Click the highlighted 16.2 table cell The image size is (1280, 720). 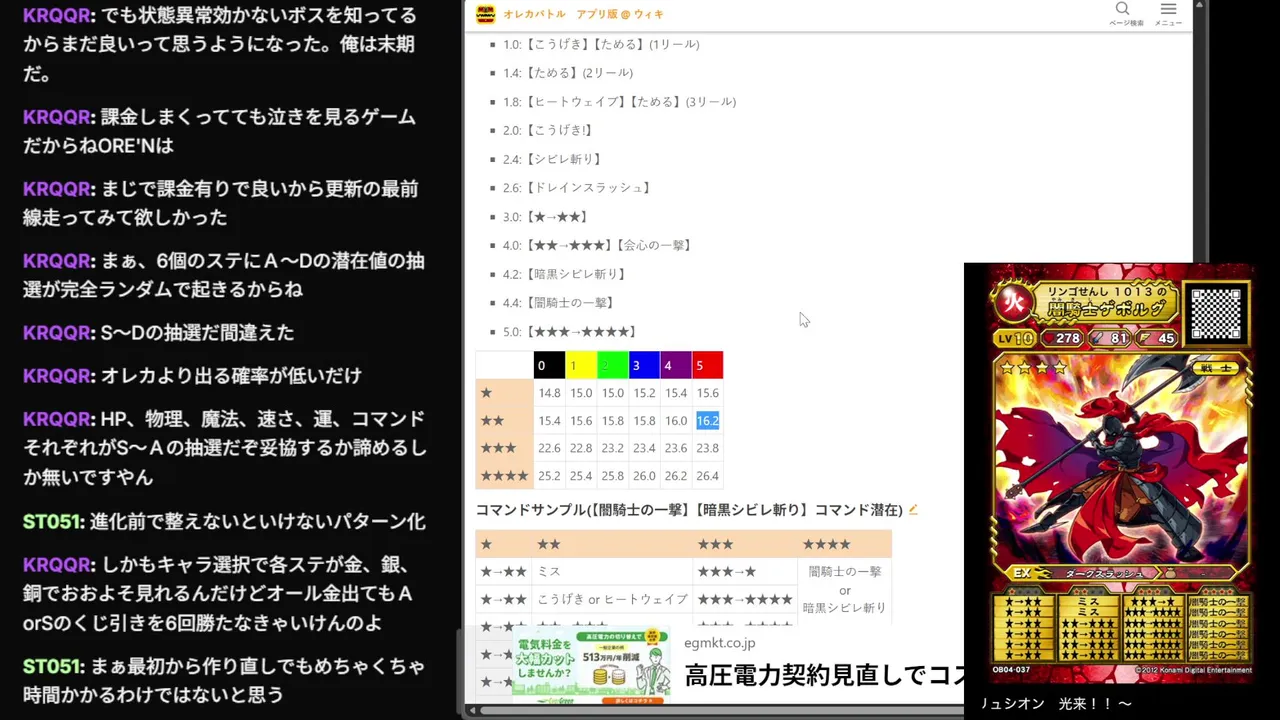pyautogui.click(x=707, y=421)
